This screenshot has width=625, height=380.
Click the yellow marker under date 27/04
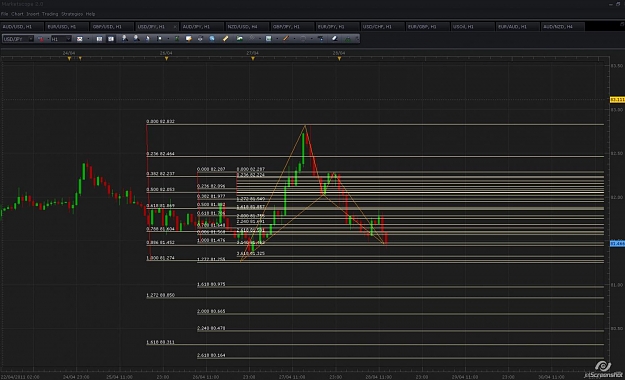point(253,59)
